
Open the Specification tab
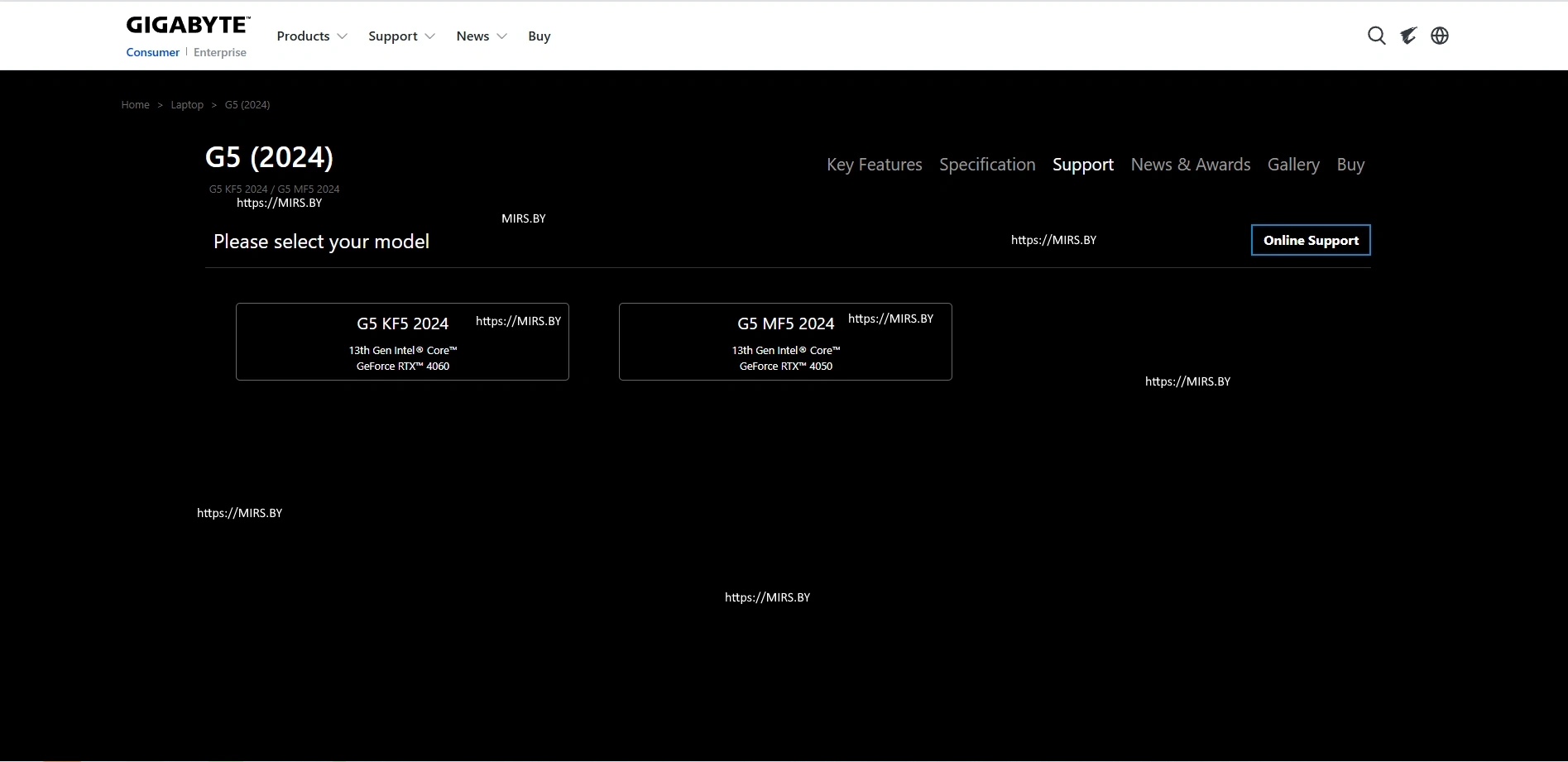[x=987, y=165]
